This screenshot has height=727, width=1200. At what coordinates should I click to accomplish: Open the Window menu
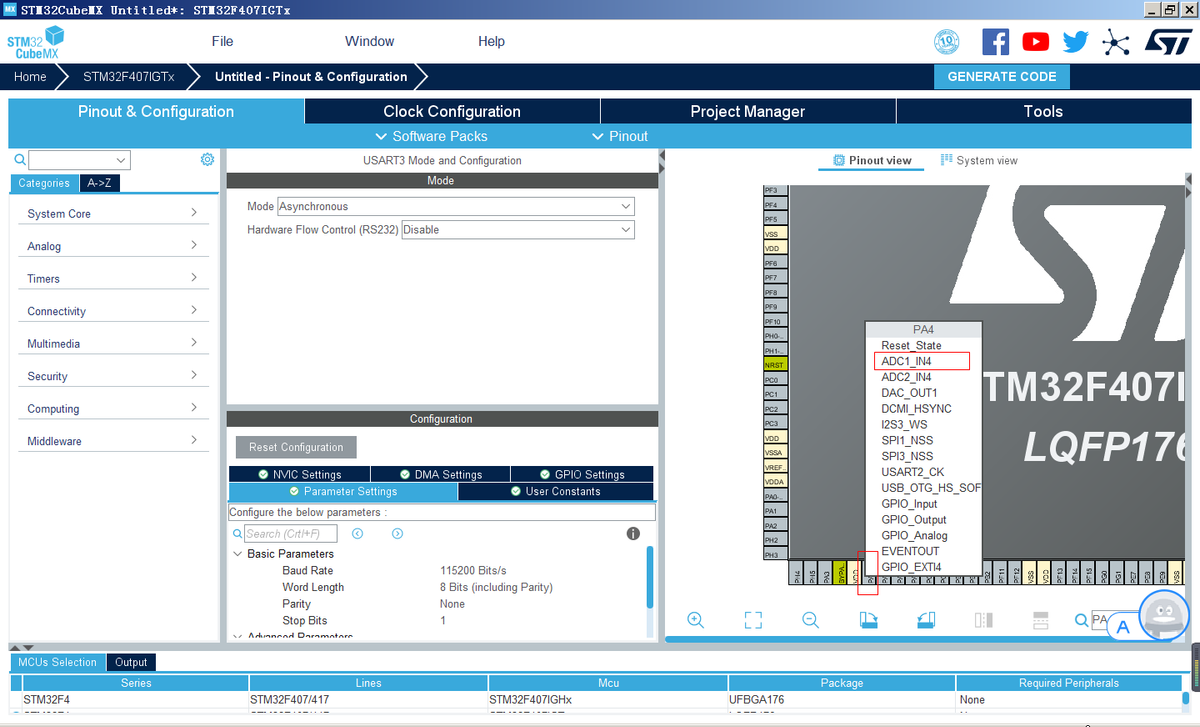click(369, 41)
